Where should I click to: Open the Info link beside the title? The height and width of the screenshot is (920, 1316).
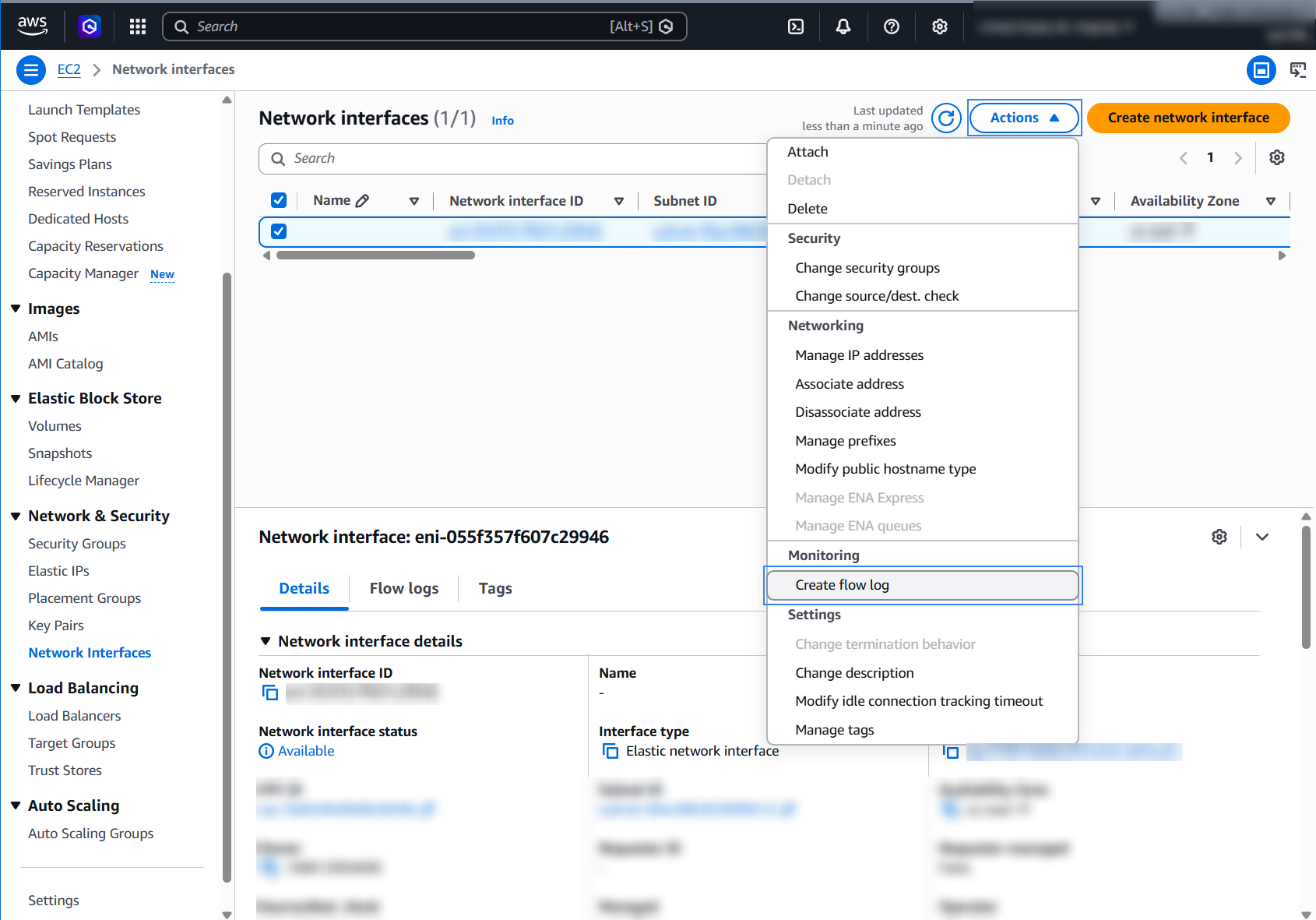(502, 120)
